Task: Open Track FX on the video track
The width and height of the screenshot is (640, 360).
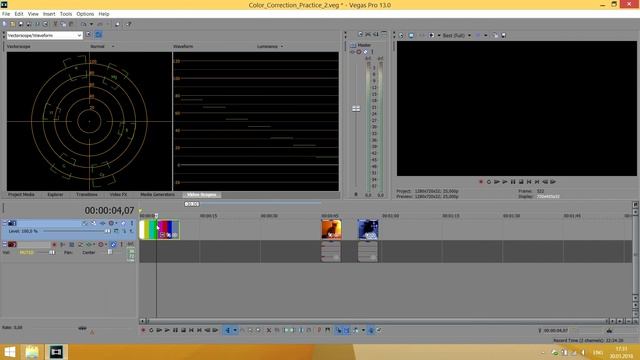Action: coord(102,223)
